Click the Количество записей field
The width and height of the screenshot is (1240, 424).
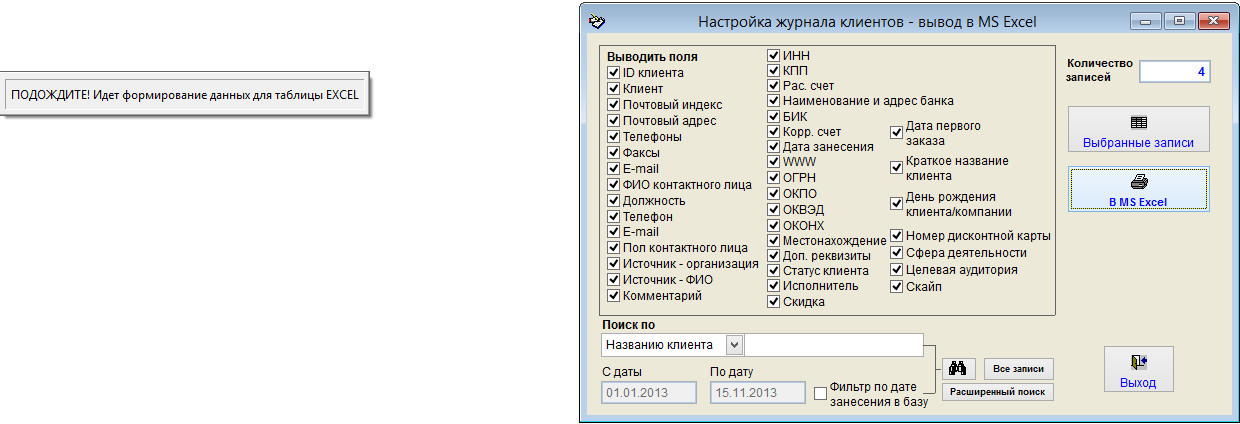[x=1174, y=72]
